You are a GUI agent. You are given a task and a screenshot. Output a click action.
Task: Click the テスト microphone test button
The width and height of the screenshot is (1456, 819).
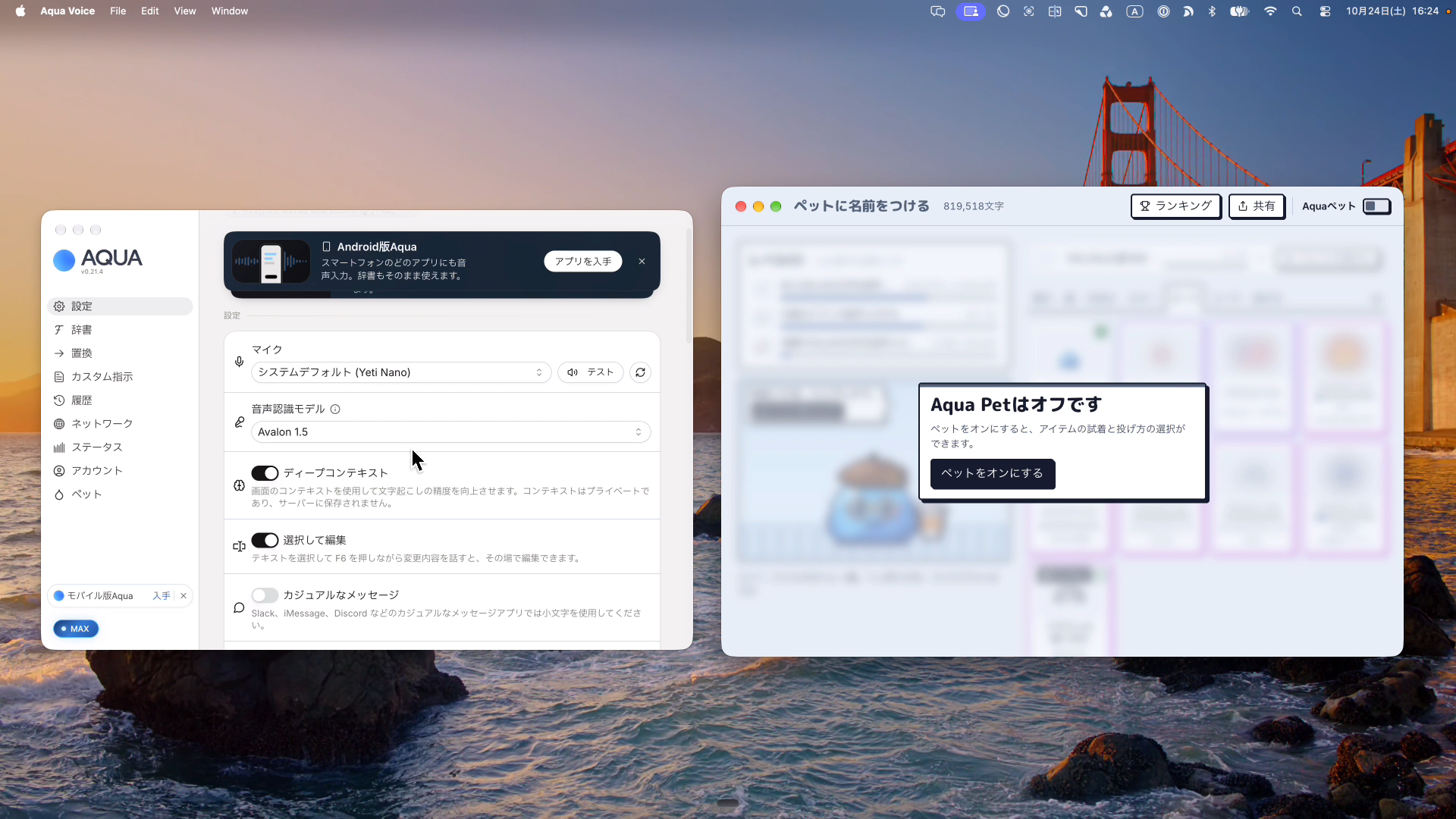[x=591, y=372]
